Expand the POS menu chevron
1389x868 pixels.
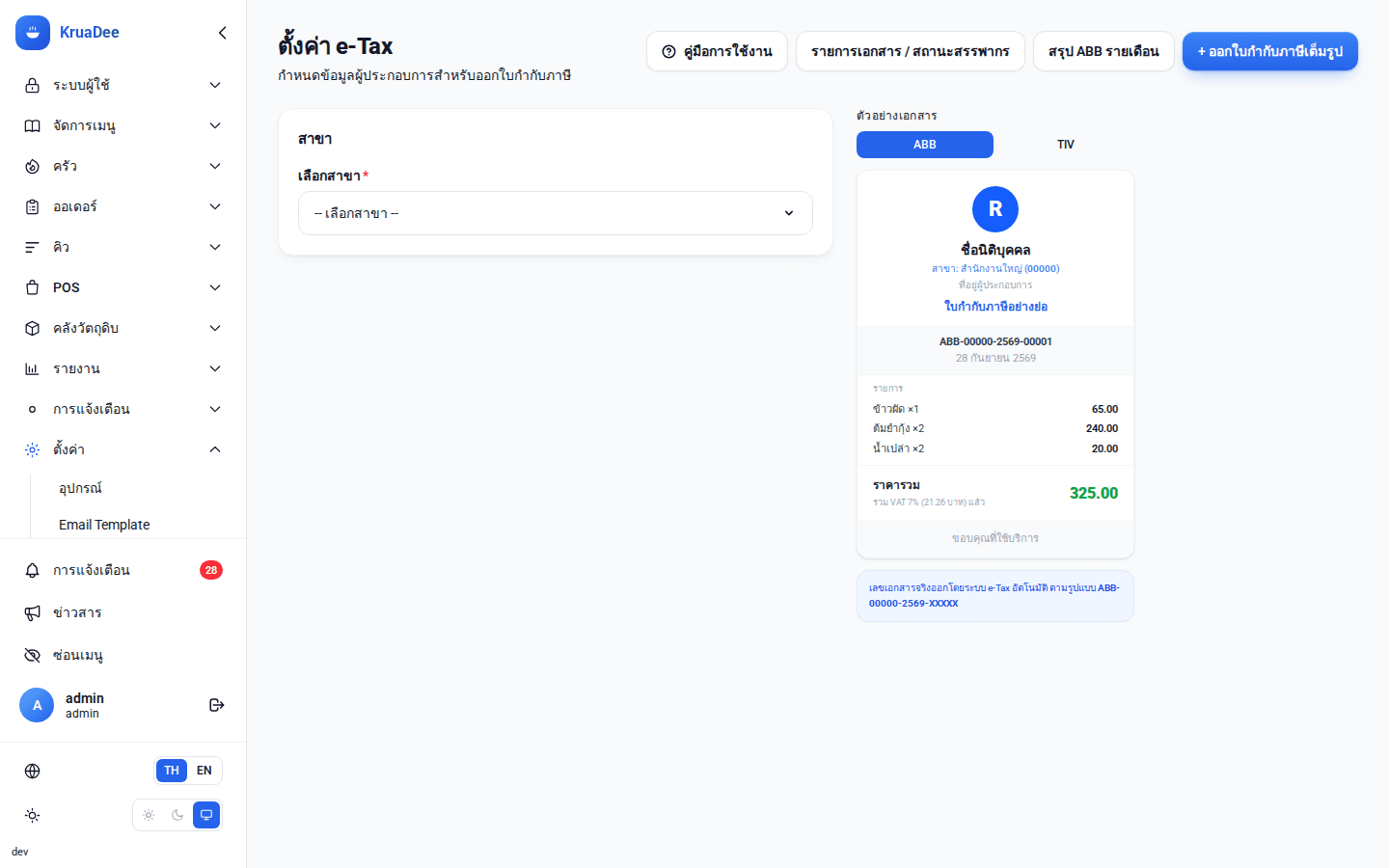tap(215, 287)
